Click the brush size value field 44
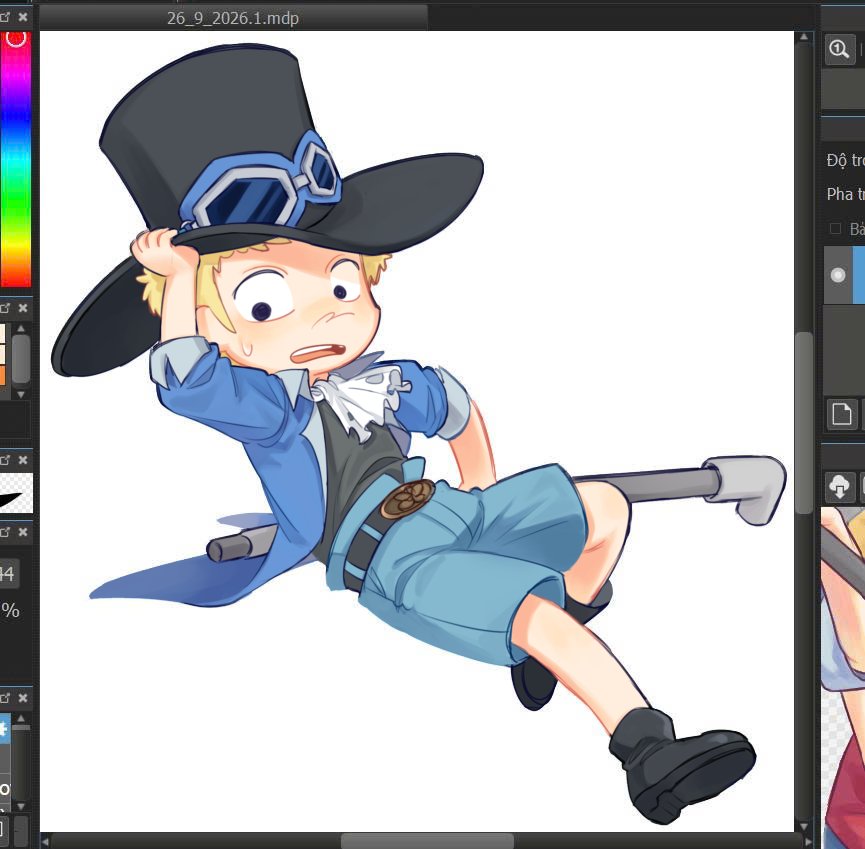865x849 pixels. (x=8, y=574)
